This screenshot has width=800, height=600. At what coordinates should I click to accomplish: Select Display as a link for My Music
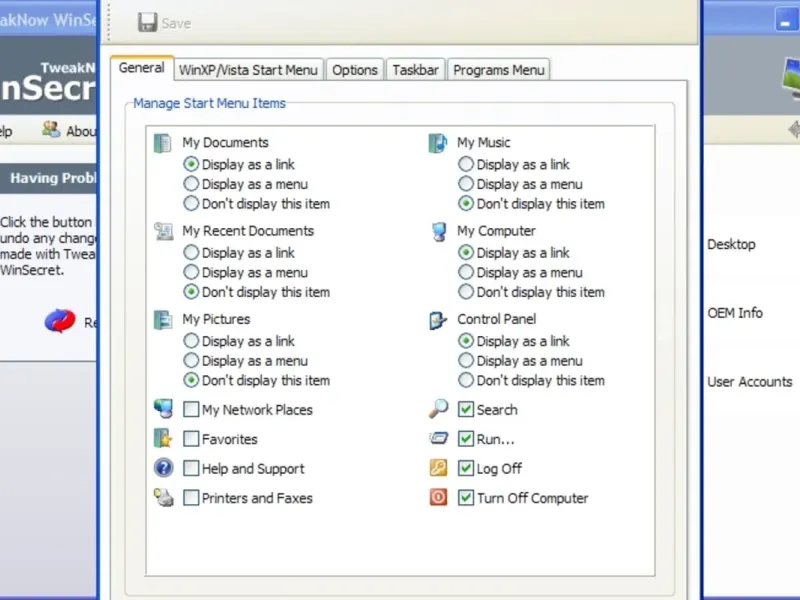tap(466, 164)
